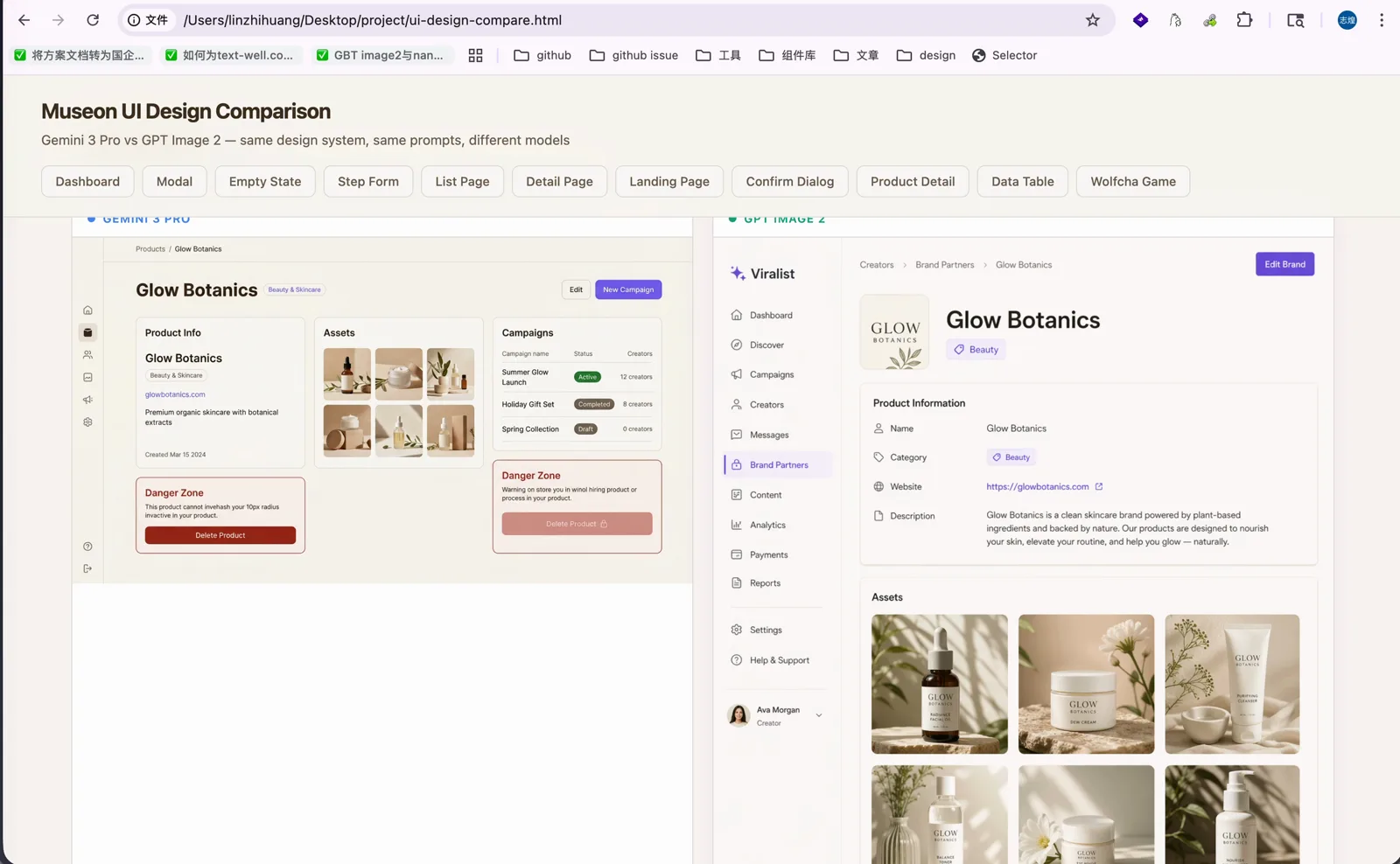Switch to the Detail Page tab

point(559,182)
